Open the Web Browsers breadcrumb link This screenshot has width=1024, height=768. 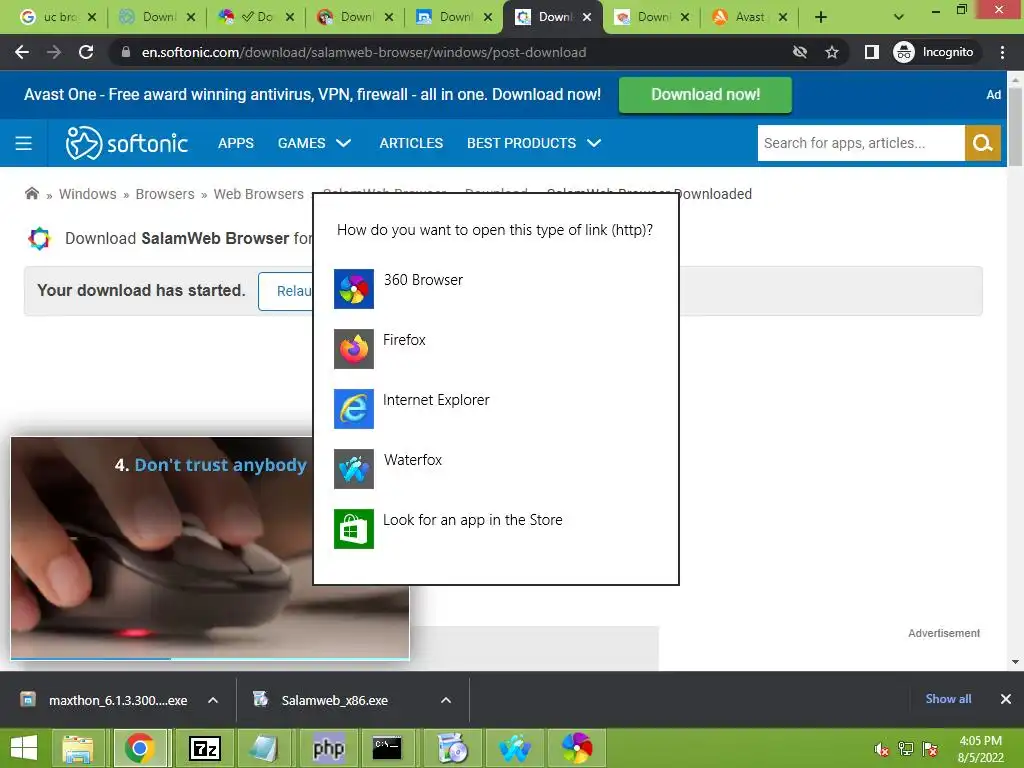tap(259, 194)
